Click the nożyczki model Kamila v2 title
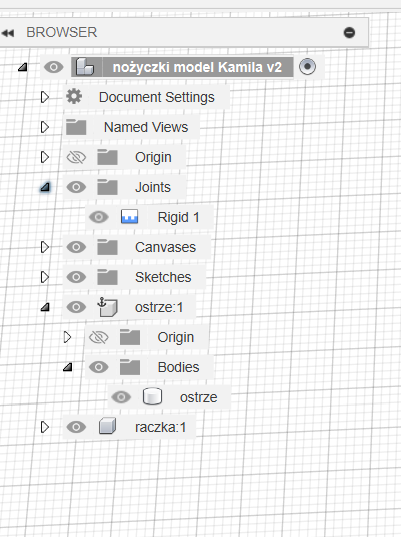Image resolution: width=401 pixels, height=537 pixels. 197,67
